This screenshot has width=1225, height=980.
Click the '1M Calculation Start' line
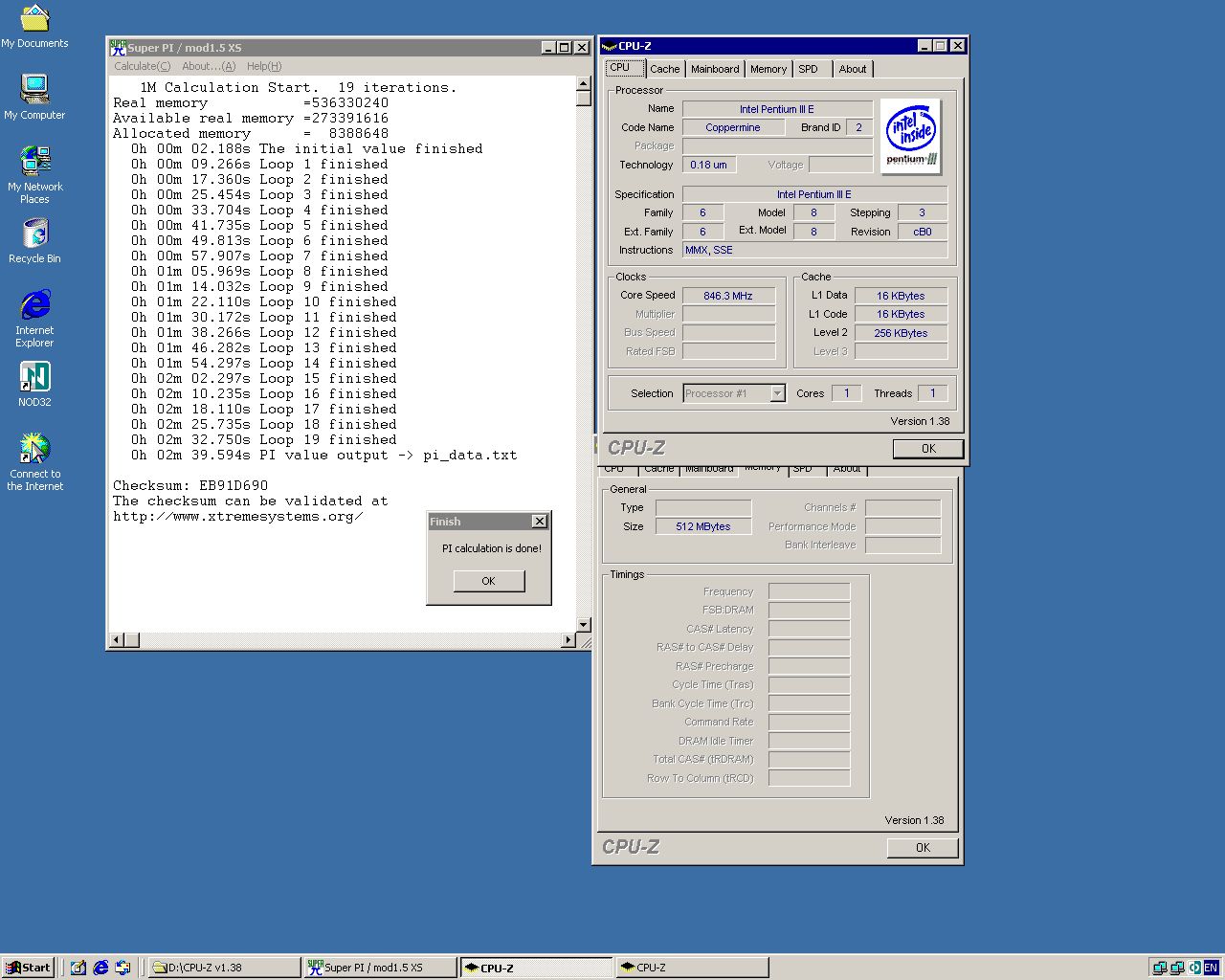tap(299, 87)
